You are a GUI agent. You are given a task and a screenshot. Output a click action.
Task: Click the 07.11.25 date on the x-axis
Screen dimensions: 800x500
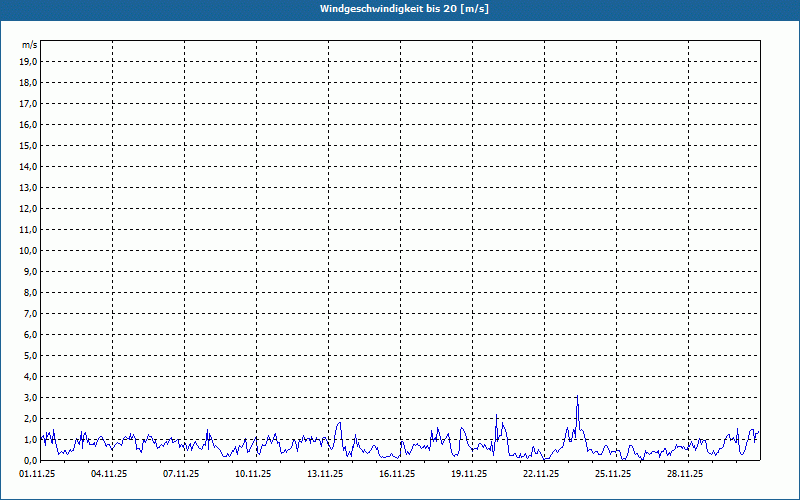(181, 474)
